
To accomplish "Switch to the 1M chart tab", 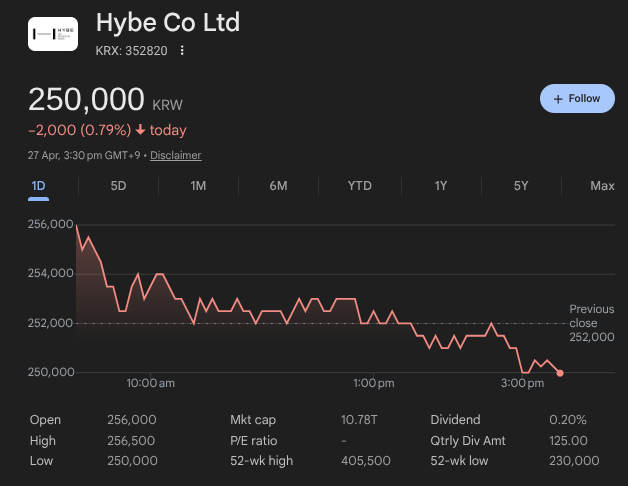I will (x=198, y=186).
